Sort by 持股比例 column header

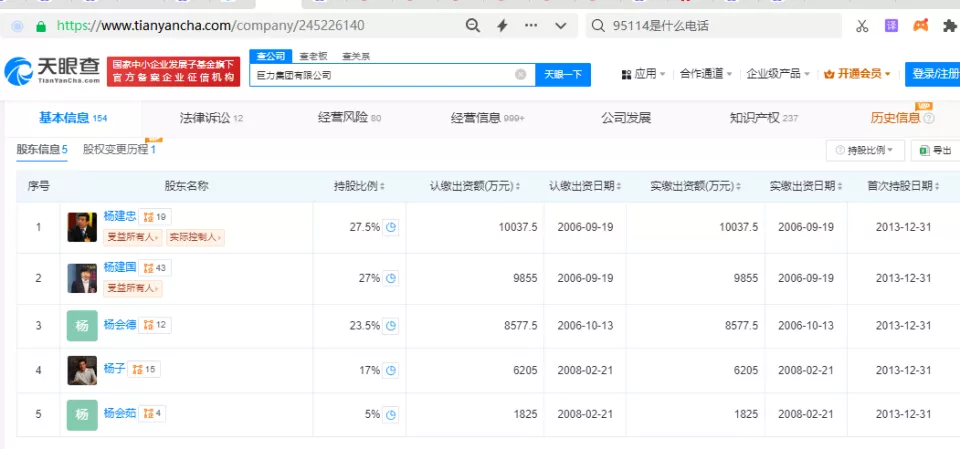click(x=359, y=186)
